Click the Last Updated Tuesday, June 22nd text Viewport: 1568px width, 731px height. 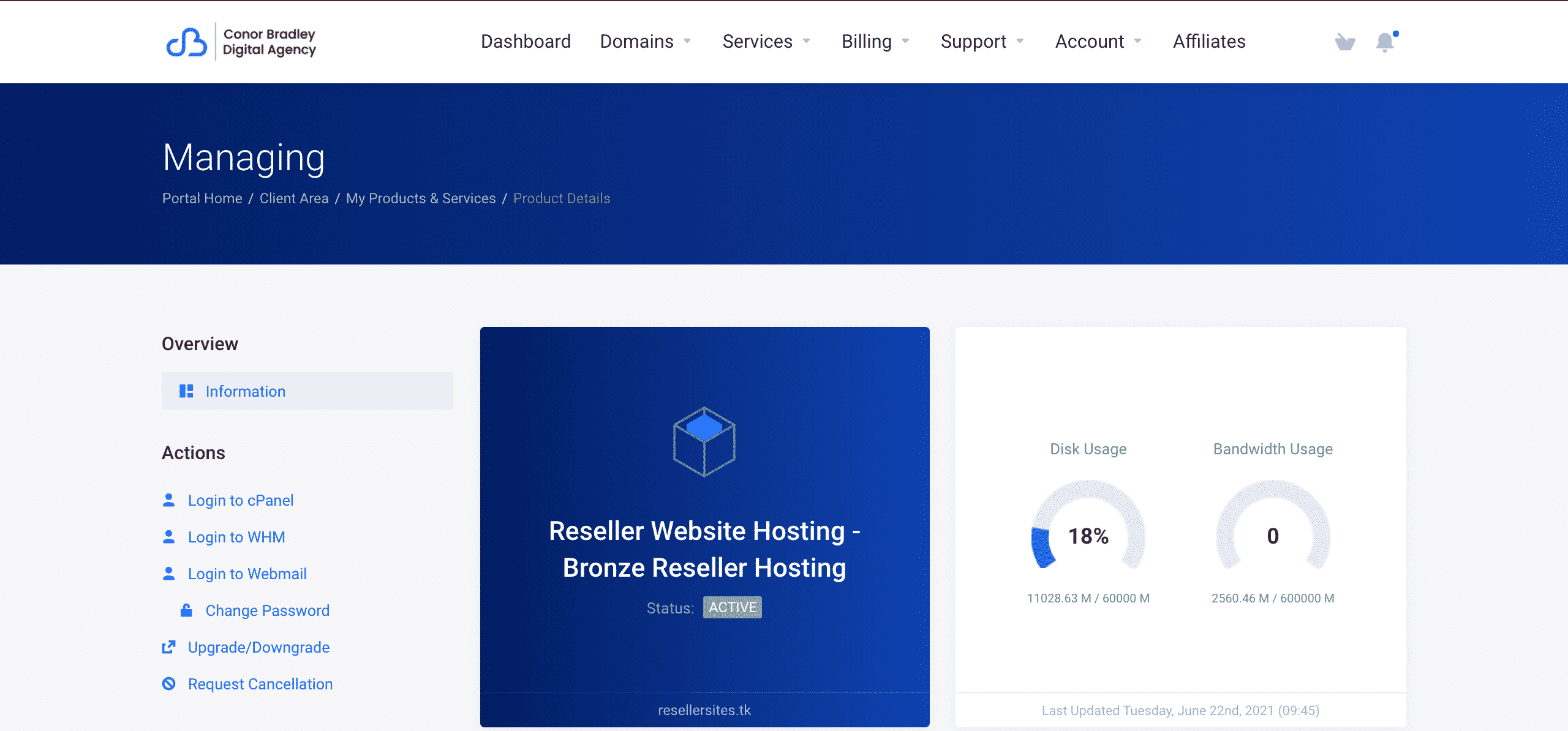click(x=1180, y=710)
